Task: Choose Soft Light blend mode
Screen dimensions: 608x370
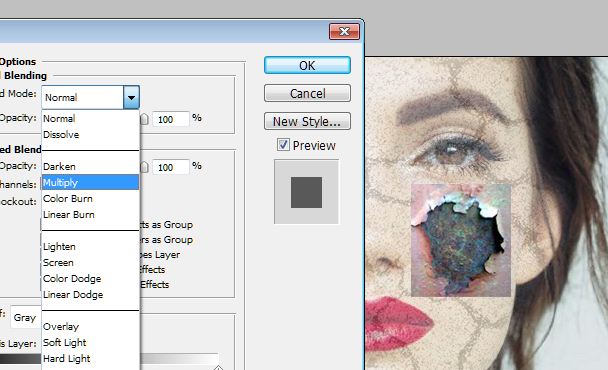Action: (x=90, y=342)
